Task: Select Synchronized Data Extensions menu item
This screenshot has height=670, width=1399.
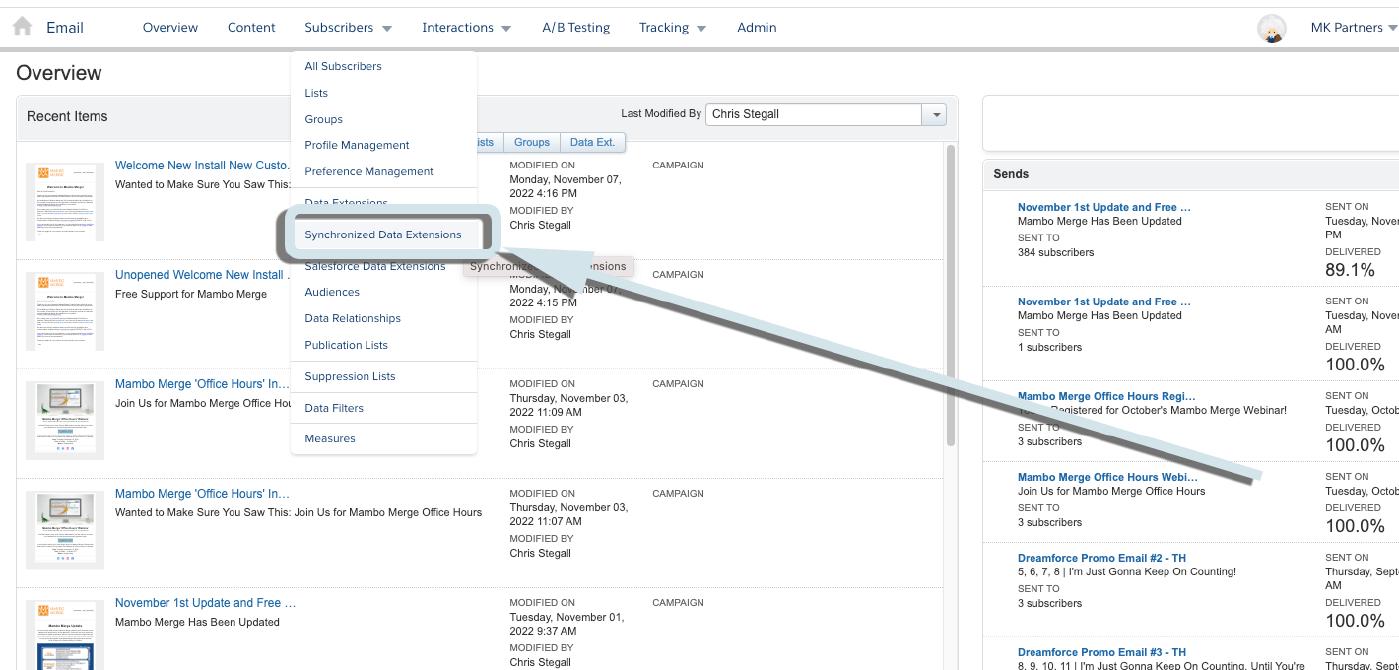Action: 383,235
